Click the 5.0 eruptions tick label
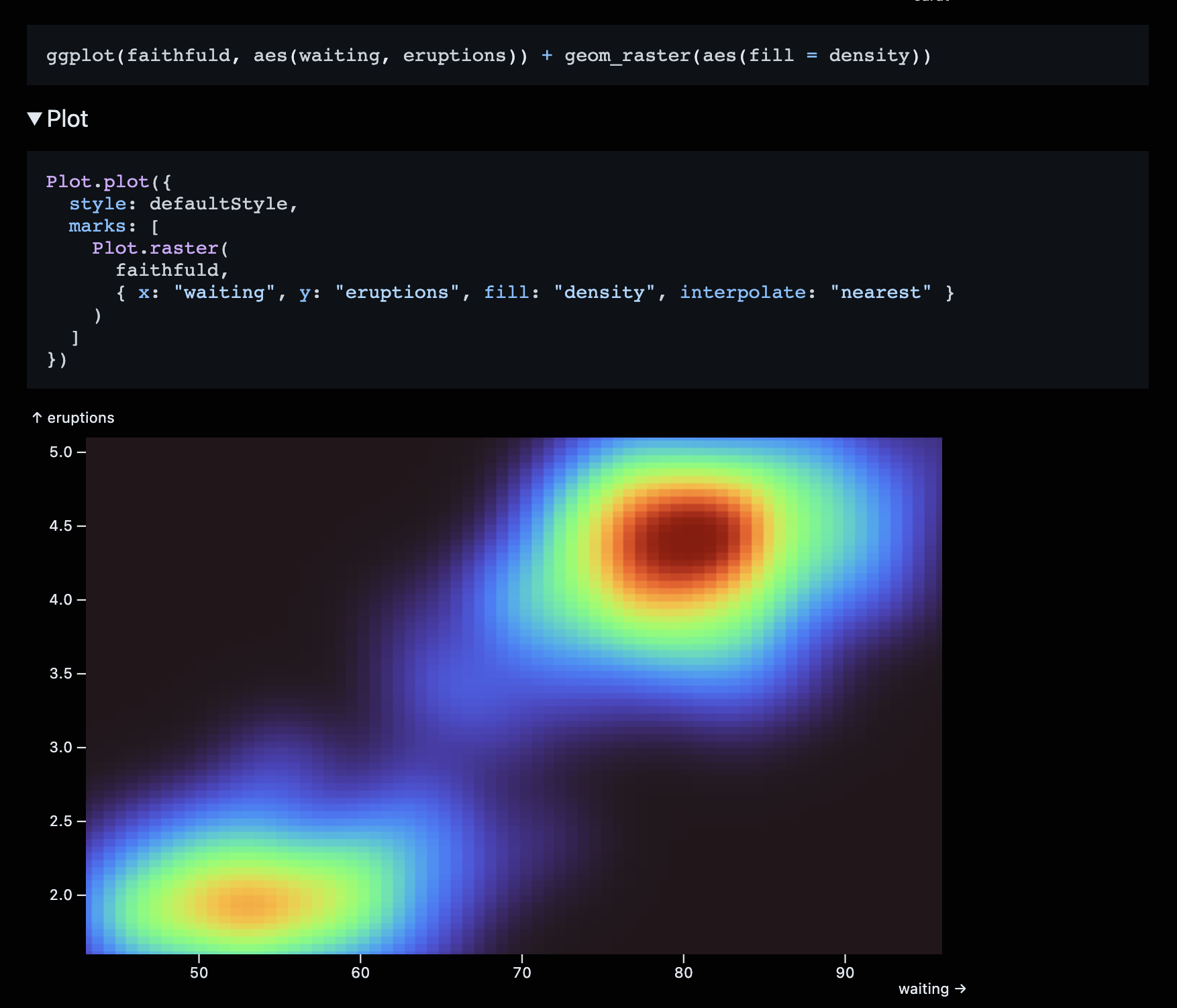The width and height of the screenshot is (1177, 1008). click(x=61, y=452)
